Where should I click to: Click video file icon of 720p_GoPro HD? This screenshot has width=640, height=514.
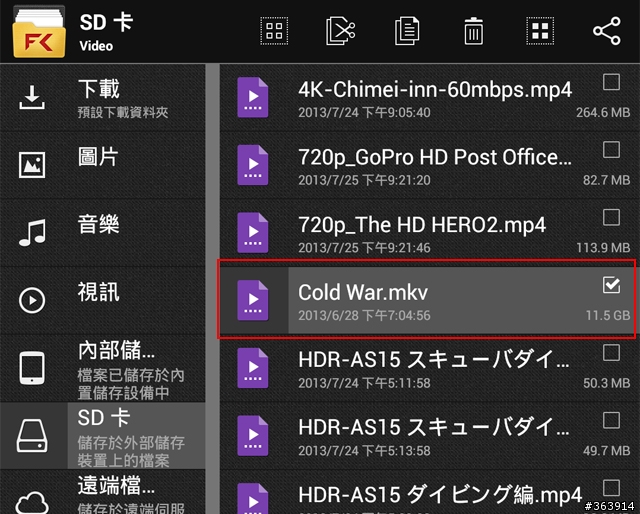[x=253, y=165]
